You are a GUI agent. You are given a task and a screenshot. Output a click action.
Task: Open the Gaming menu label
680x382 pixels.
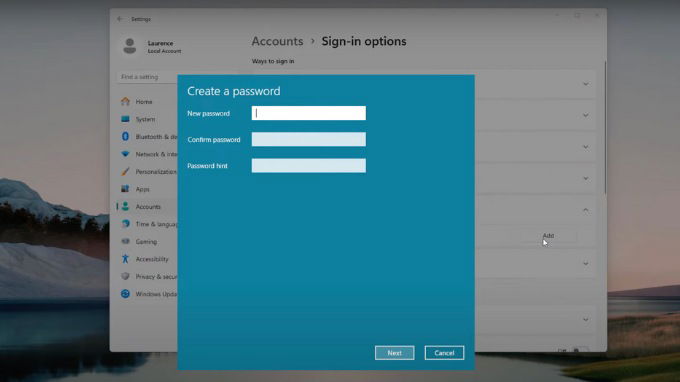pos(146,242)
